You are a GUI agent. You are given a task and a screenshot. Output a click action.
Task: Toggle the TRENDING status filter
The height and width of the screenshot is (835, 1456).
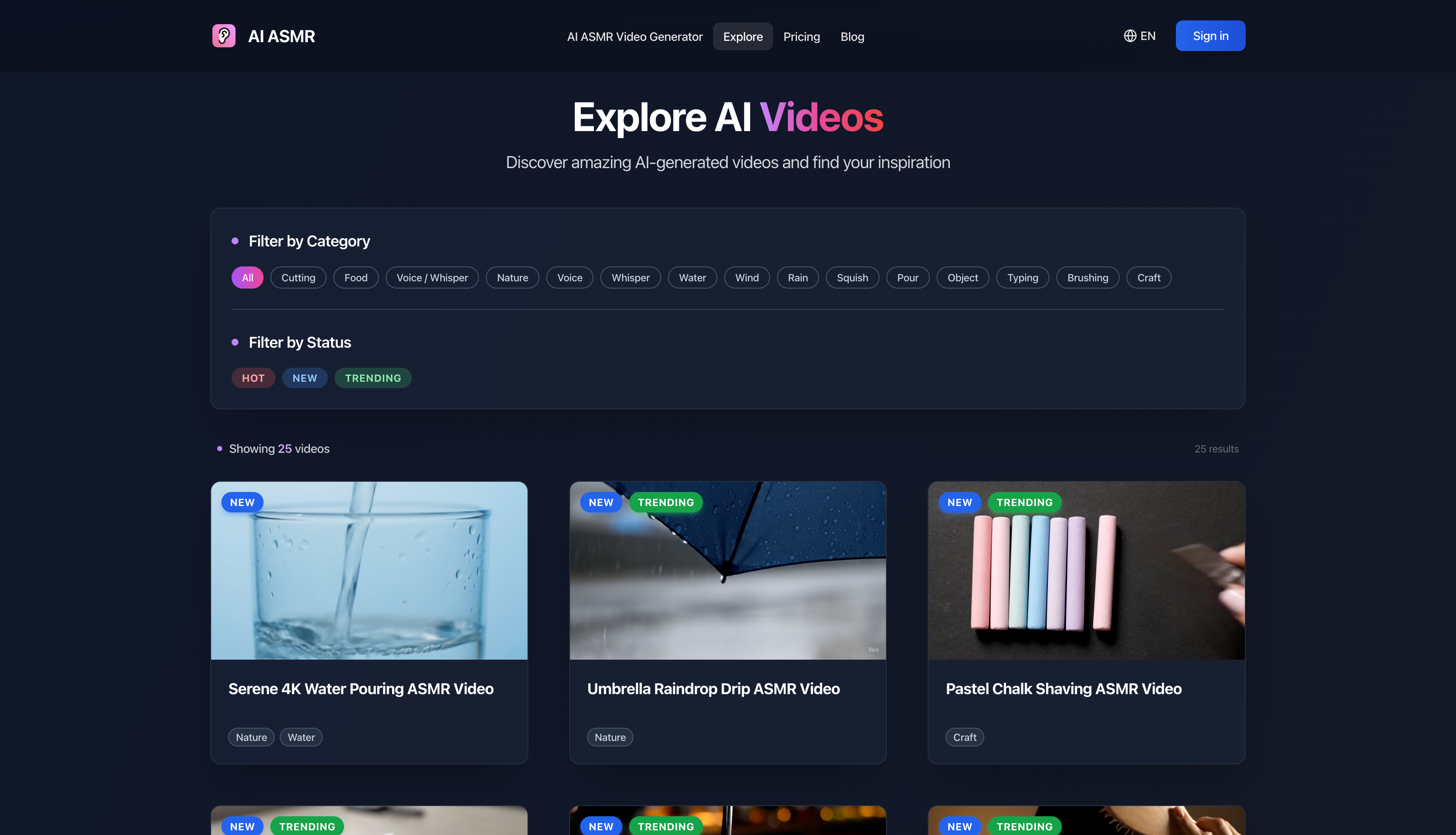[373, 378]
